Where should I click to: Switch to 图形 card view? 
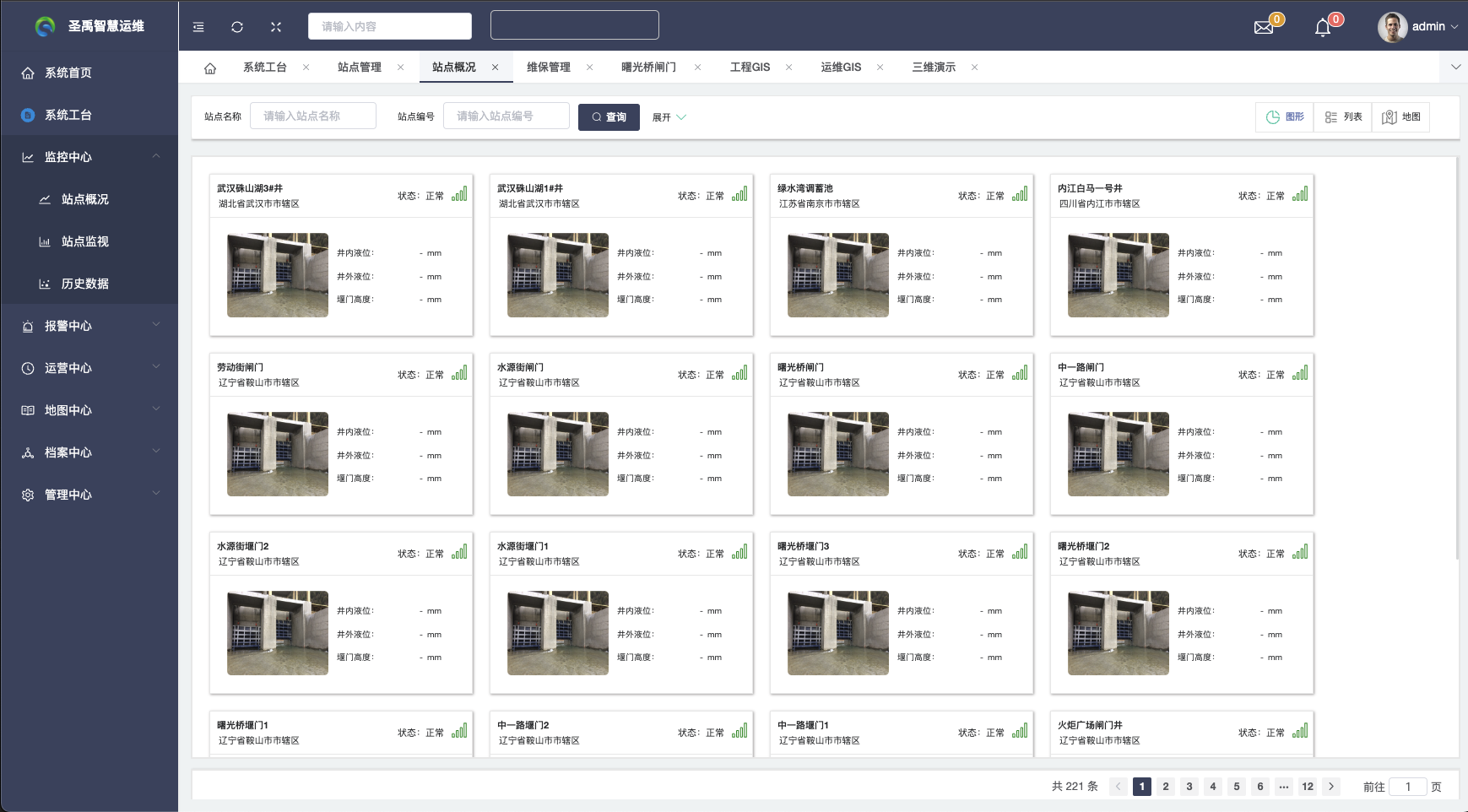(x=1285, y=117)
